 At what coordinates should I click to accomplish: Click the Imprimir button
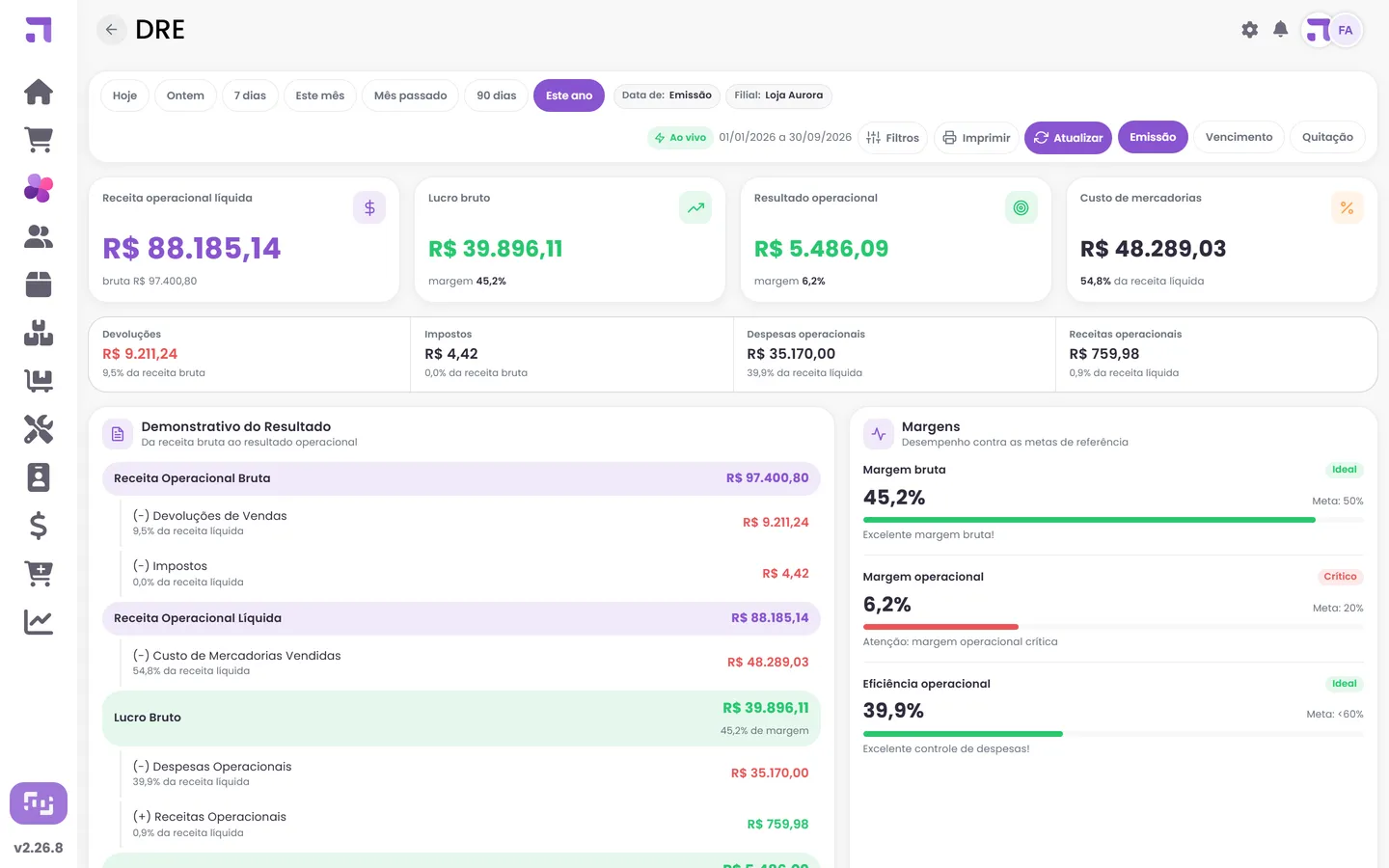tap(976, 138)
